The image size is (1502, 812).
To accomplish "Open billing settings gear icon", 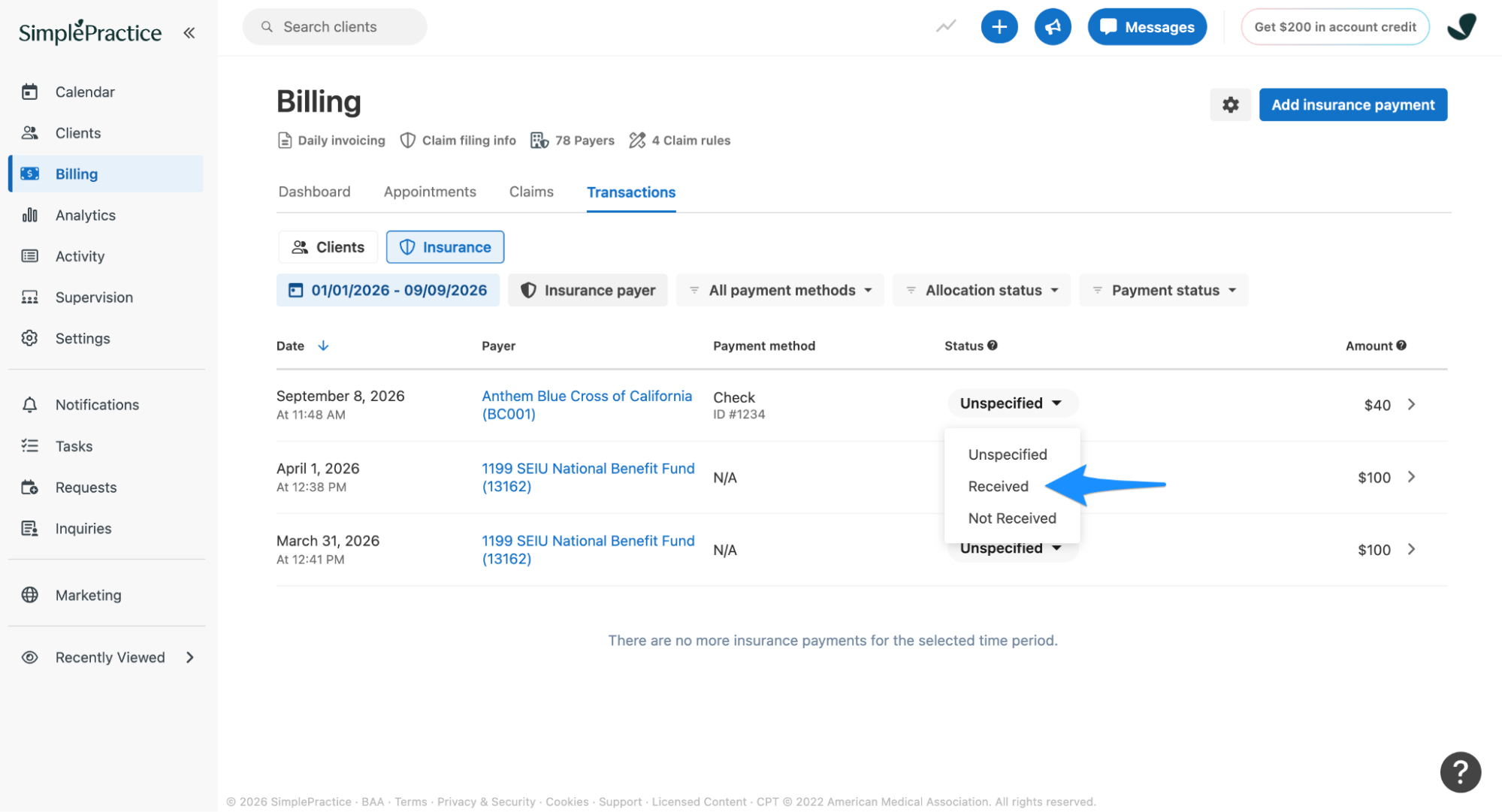I will tap(1230, 105).
